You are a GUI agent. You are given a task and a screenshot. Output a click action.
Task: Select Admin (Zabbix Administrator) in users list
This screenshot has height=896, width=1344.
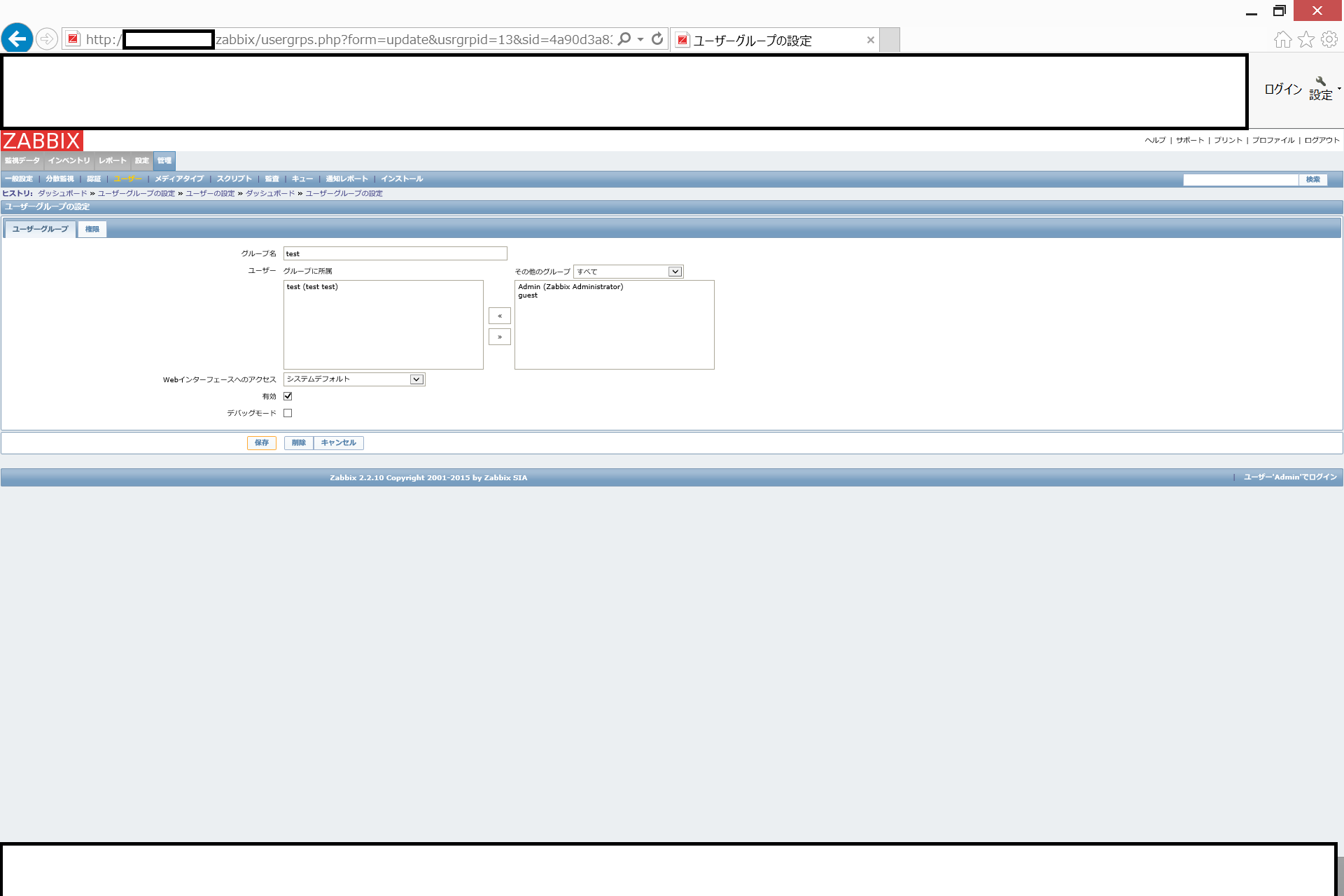(570, 287)
